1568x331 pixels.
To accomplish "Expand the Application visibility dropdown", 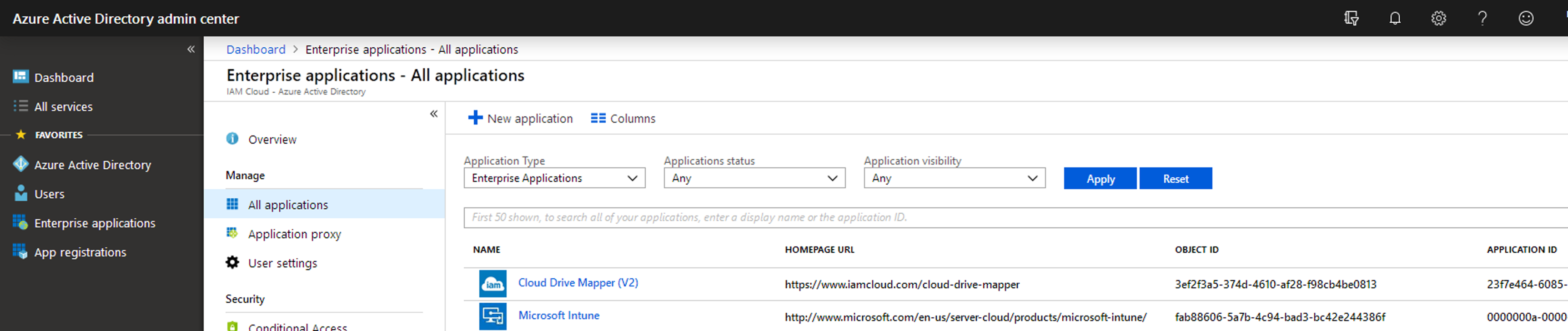I will point(955,178).
